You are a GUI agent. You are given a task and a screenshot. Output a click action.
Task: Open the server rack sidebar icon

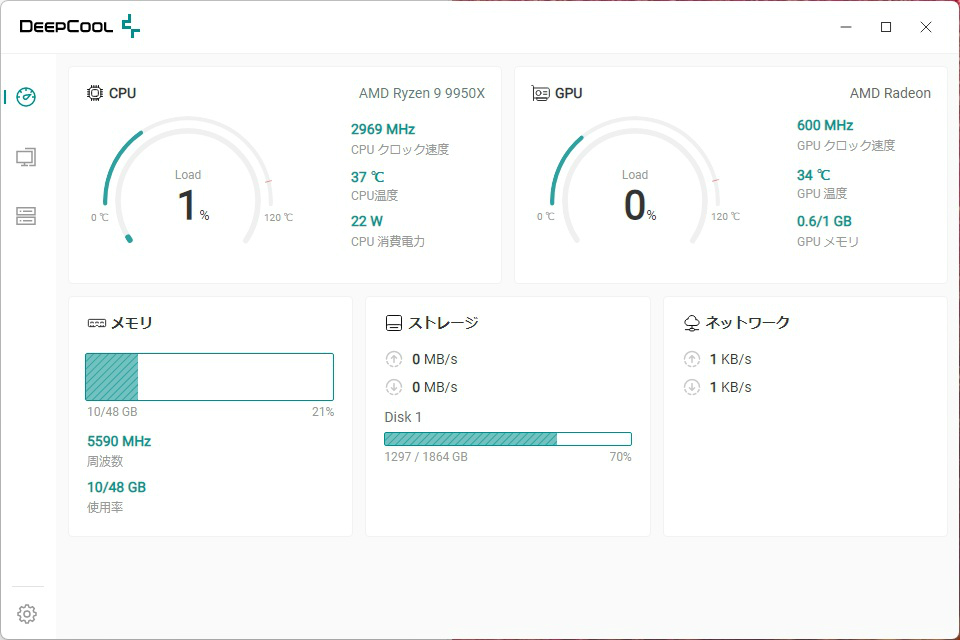pos(27,216)
